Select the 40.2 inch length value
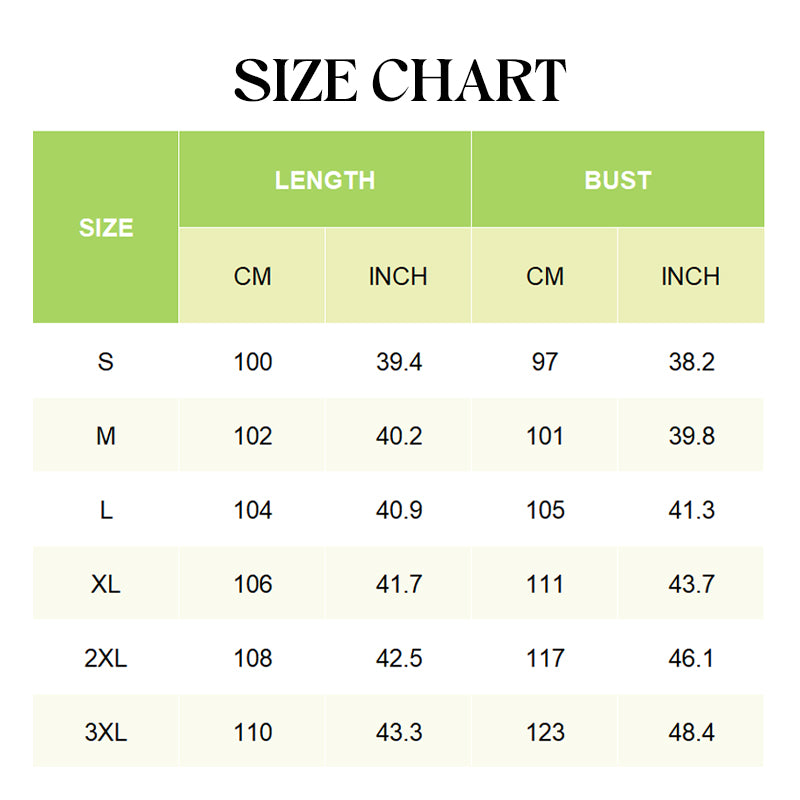 coord(399,436)
